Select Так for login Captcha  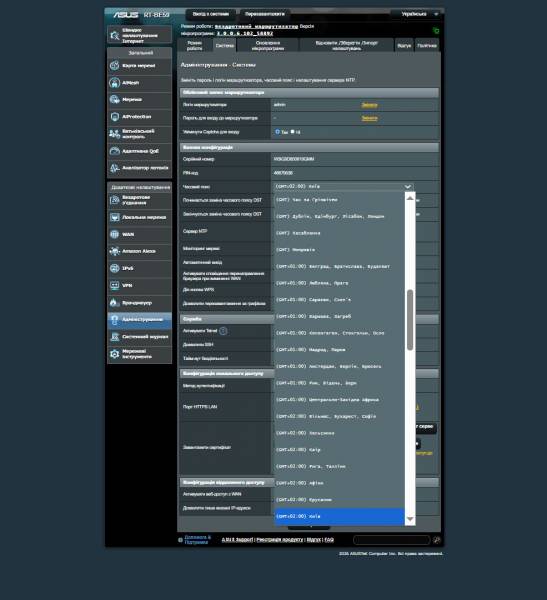[x=278, y=132]
